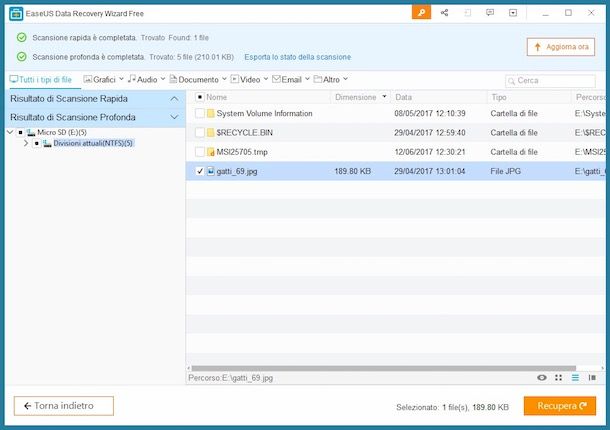This screenshot has height=430, width=610.
Task: Open the Email filter dropdown
Action: pos(307,79)
